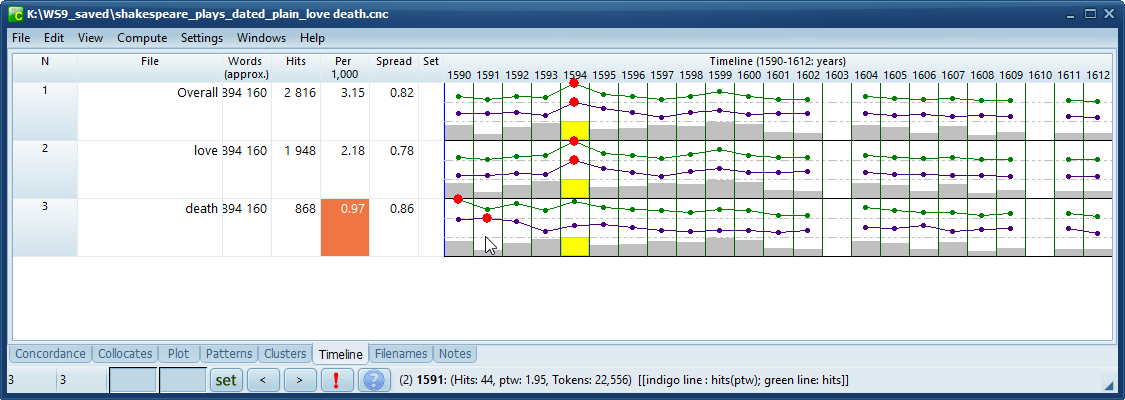This screenshot has width=1125, height=400.
Task: Open the View menu
Action: (x=90, y=38)
